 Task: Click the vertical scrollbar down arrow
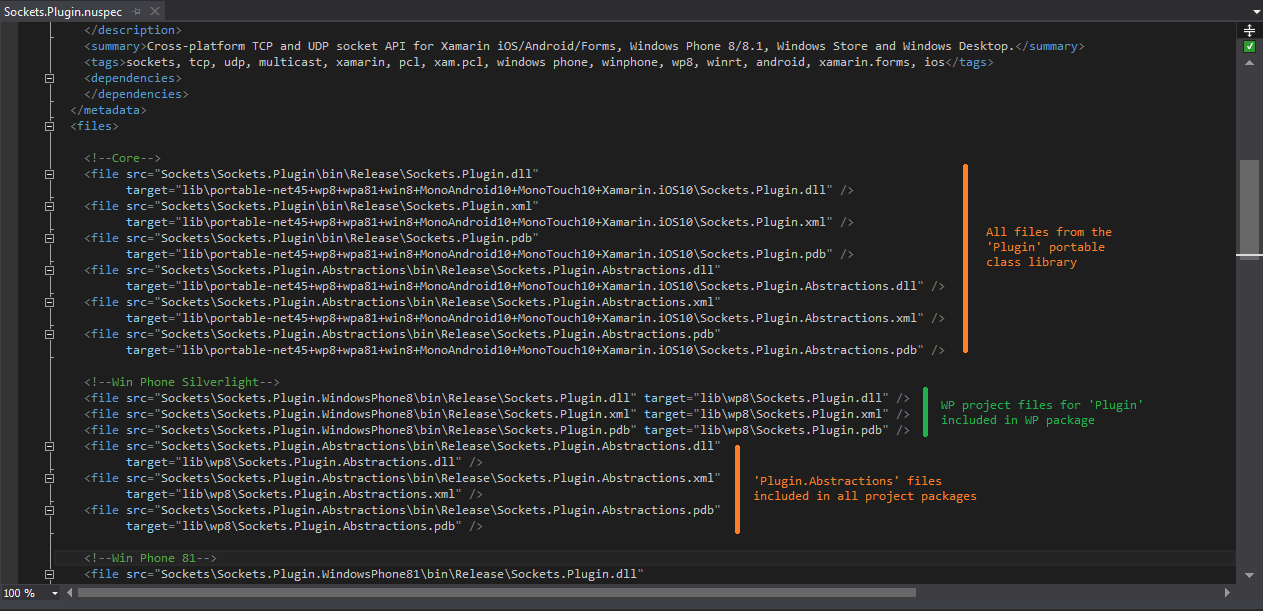(x=1249, y=575)
